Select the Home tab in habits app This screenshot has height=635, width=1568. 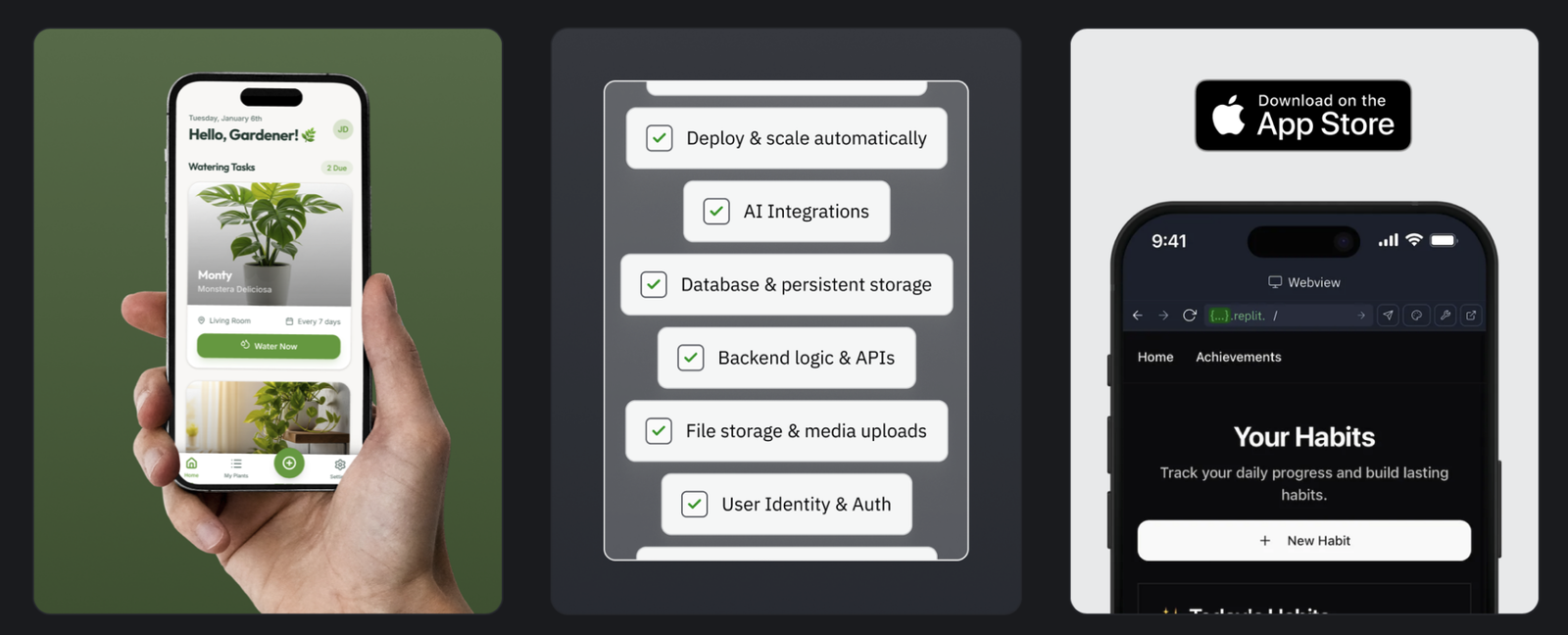point(1155,358)
